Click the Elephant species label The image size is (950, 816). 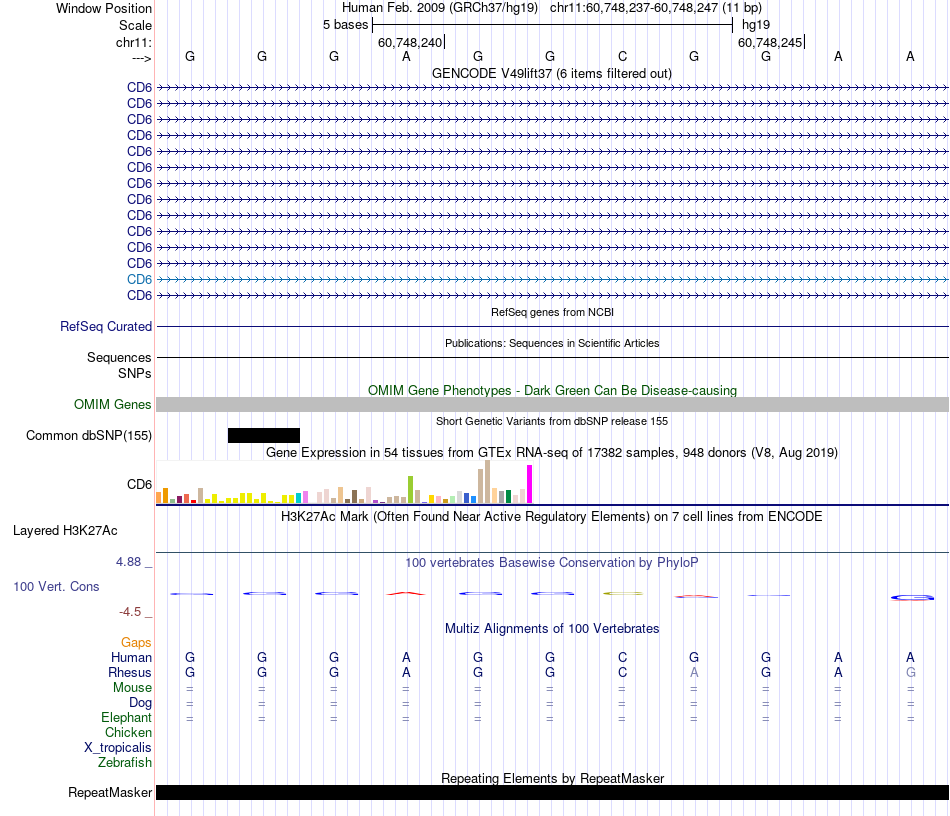pyautogui.click(x=127, y=718)
